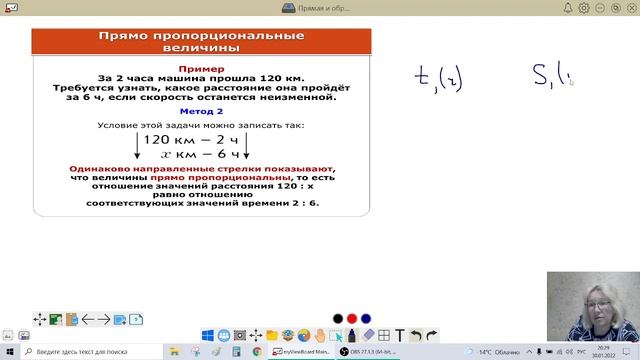This screenshot has height=360, width=640.
Task: Open the calculator icon in the taskbar
Action: (x=236, y=351)
